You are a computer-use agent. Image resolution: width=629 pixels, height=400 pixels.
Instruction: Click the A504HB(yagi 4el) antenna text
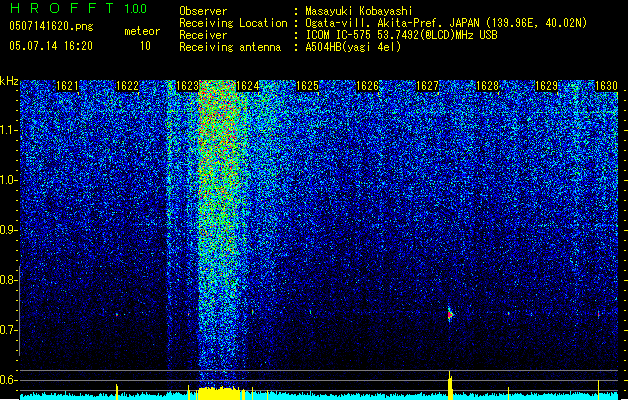click(353, 47)
